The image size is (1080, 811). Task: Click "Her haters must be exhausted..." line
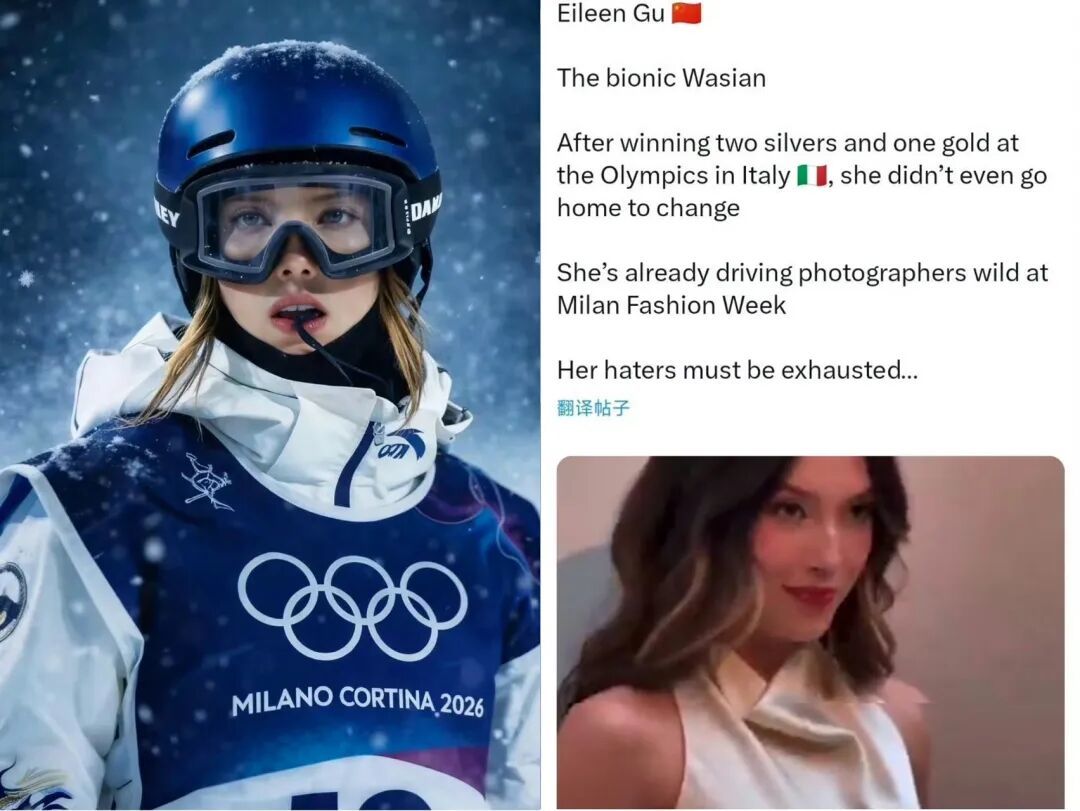click(737, 370)
